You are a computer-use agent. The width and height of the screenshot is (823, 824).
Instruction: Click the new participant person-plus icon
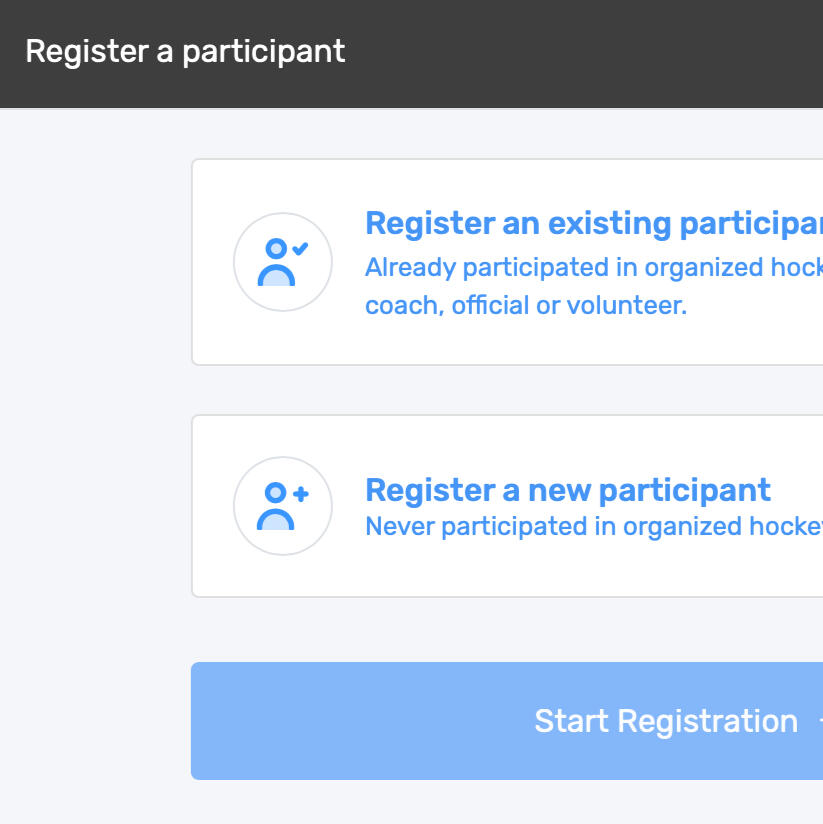pyautogui.click(x=282, y=506)
